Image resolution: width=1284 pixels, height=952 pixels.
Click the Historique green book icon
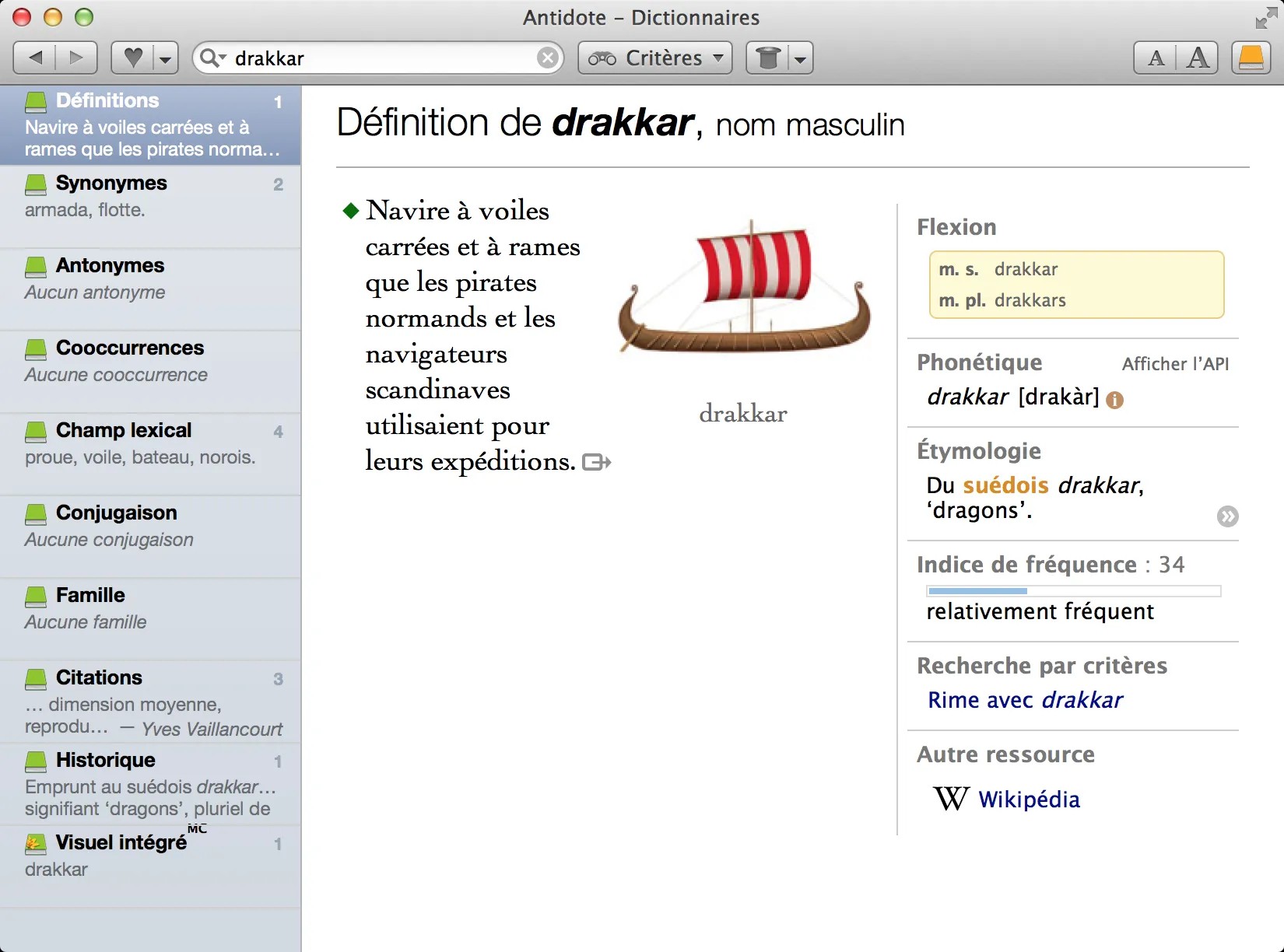pos(36,761)
